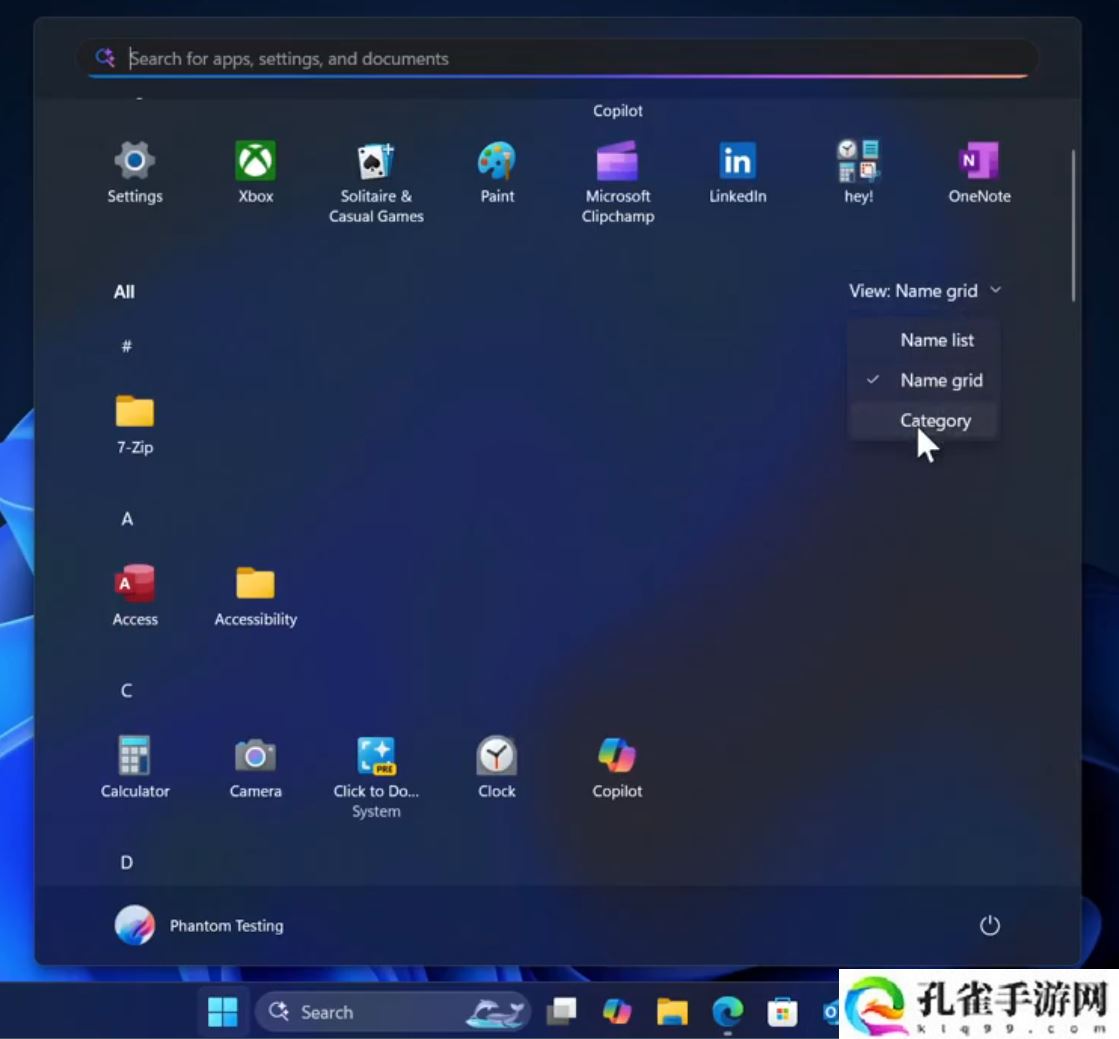The image size is (1119, 1039).
Task: Select the Name list view option
Action: (923, 340)
